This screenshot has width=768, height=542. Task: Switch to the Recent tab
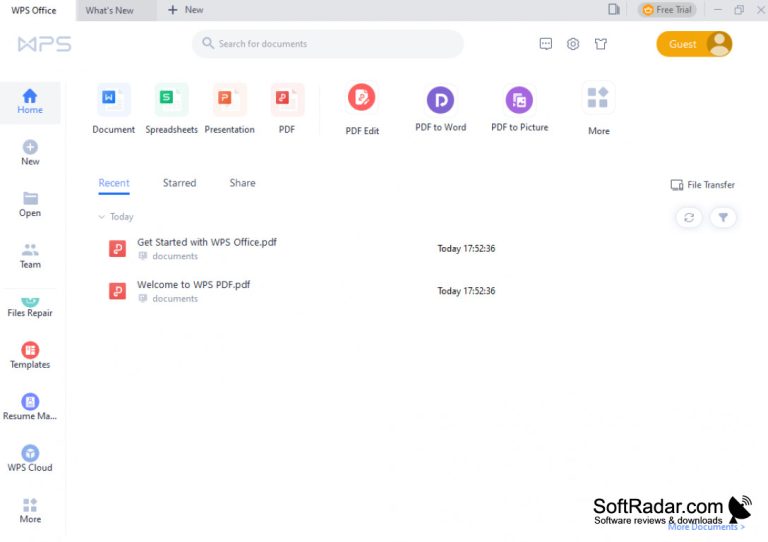tap(114, 183)
